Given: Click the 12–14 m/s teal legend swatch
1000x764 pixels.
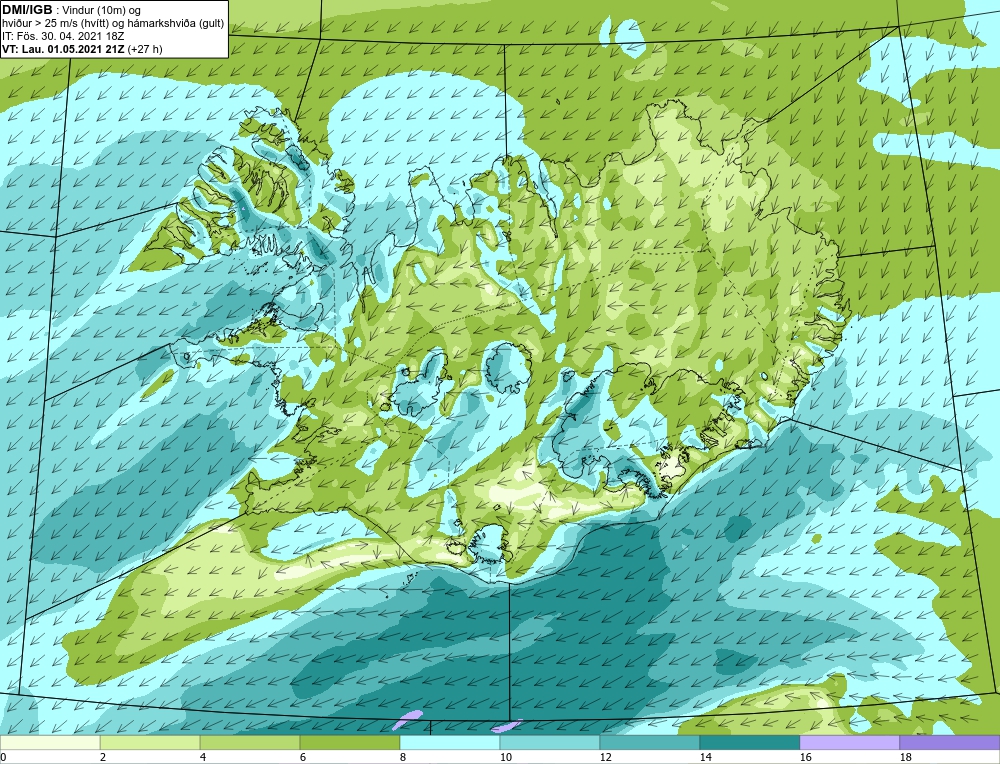Looking at the screenshot, I should point(650,743).
